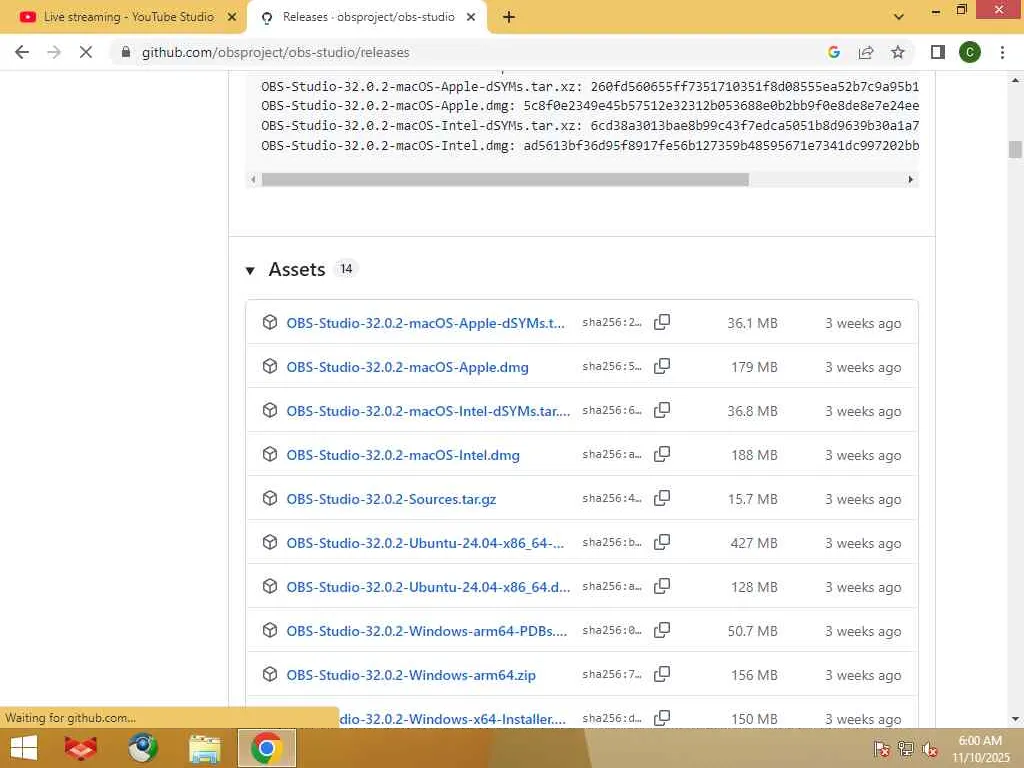Toggle browser side panel

[x=938, y=52]
